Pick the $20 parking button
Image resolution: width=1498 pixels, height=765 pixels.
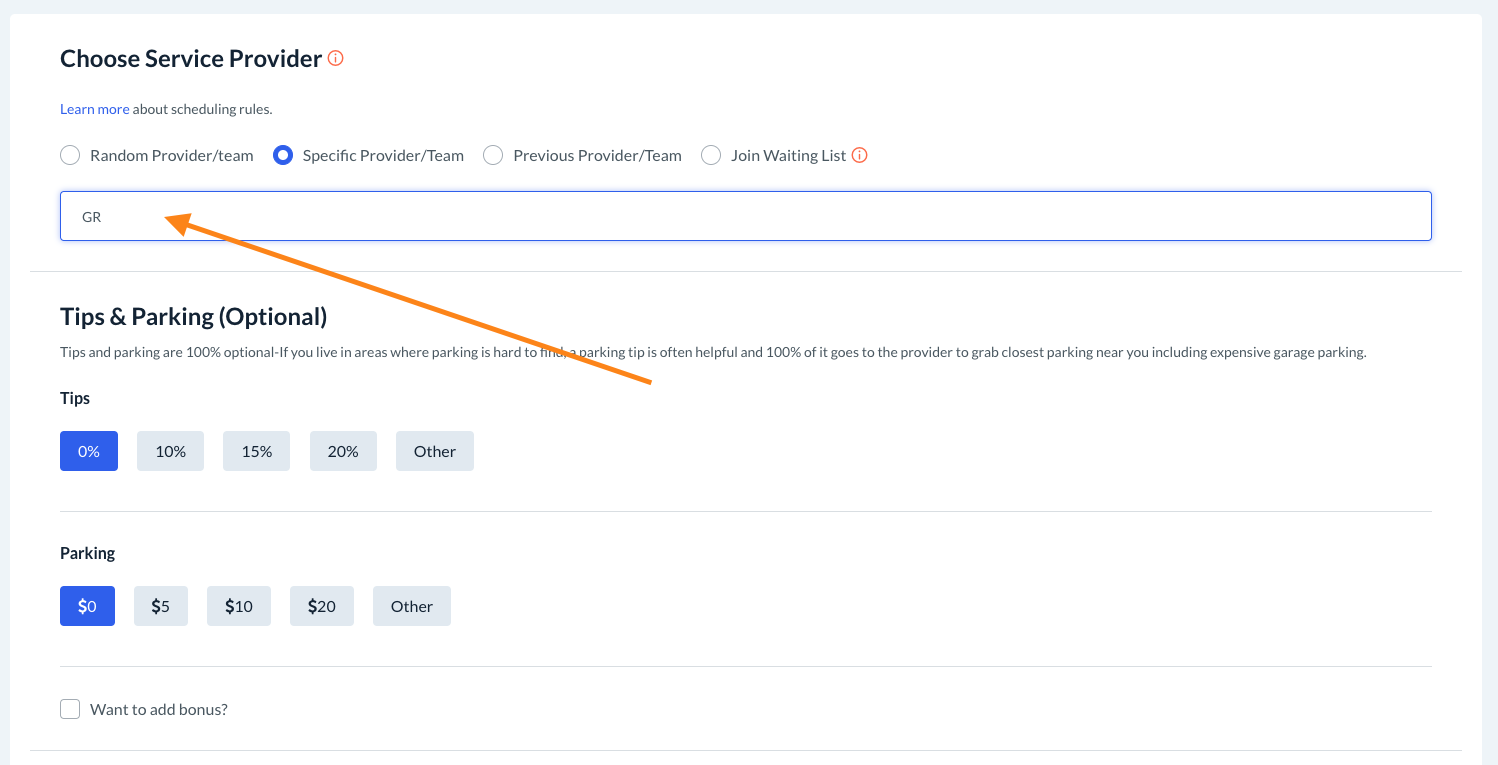[322, 606]
